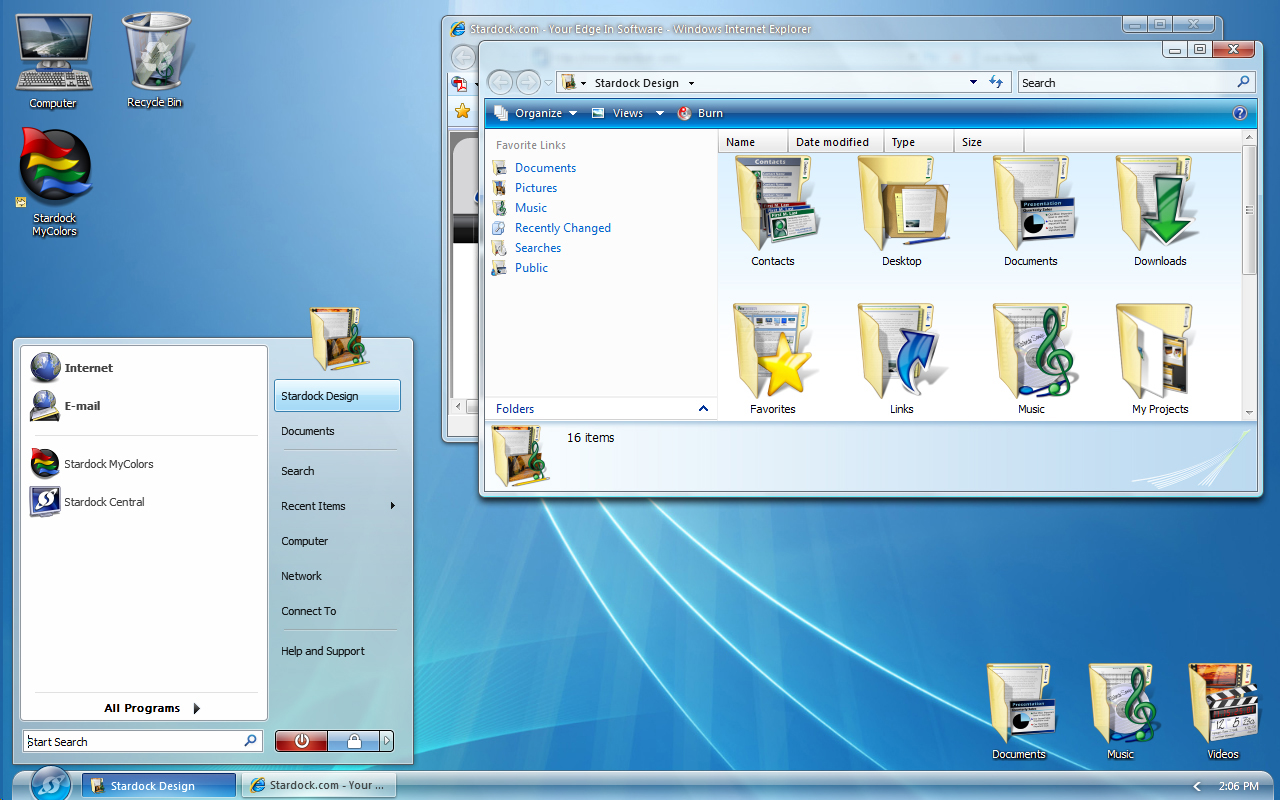The height and width of the screenshot is (800, 1280).
Task: Click the Computer desktop icon
Action: coord(53,55)
